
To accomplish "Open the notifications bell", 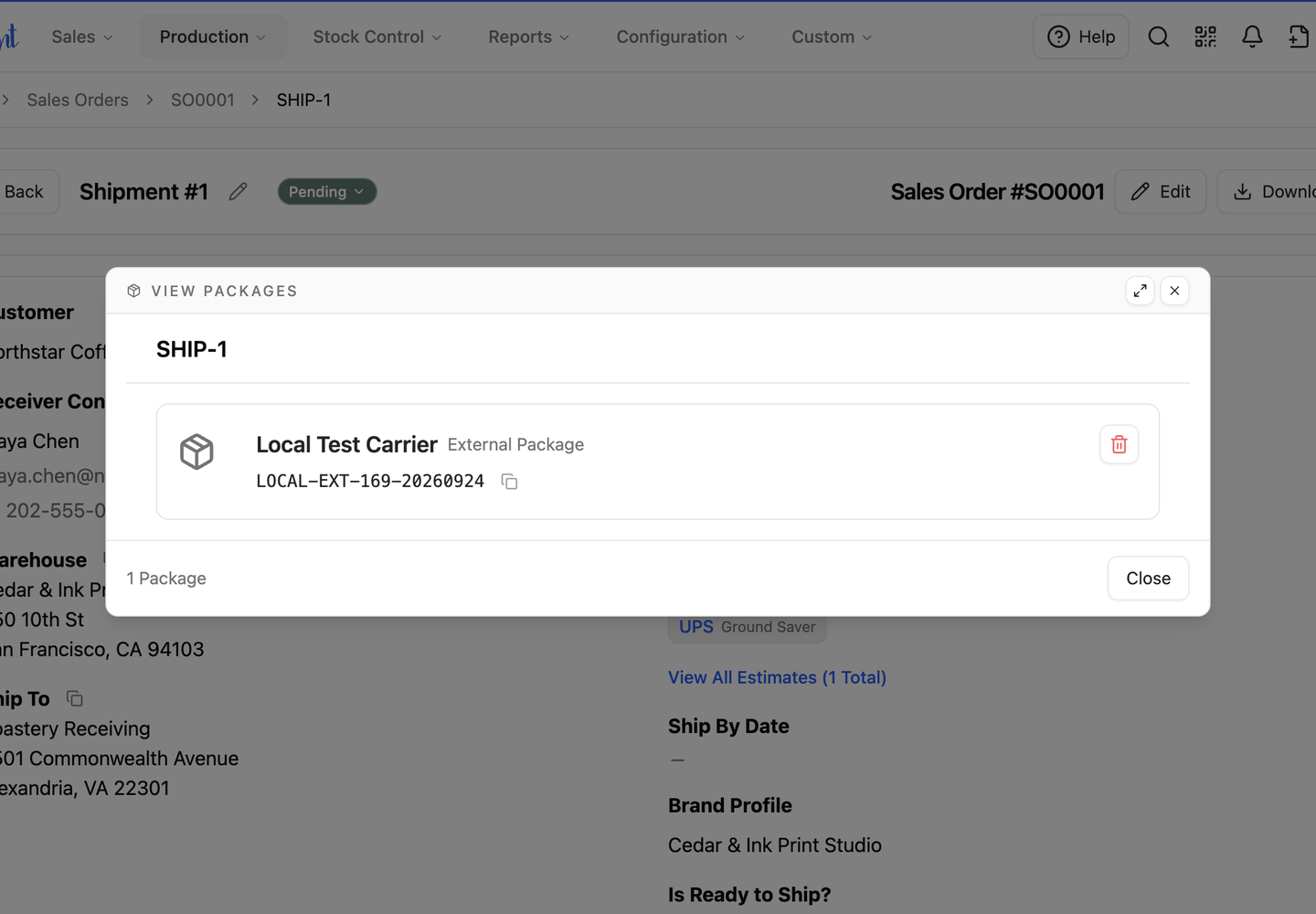I will (1252, 37).
